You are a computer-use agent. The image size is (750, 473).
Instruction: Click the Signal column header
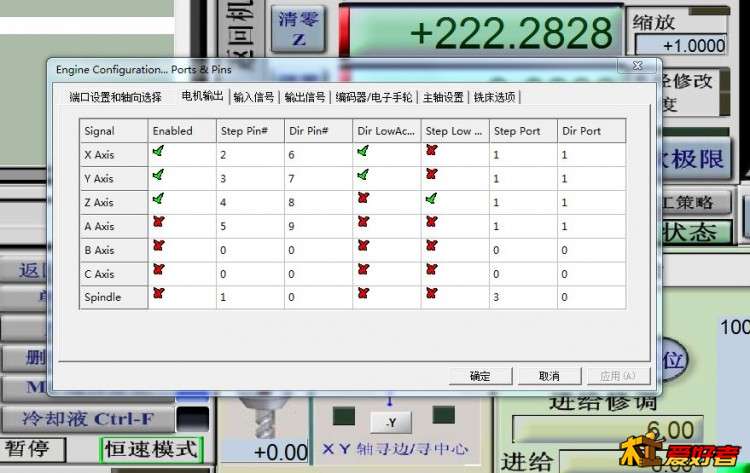tap(114, 131)
